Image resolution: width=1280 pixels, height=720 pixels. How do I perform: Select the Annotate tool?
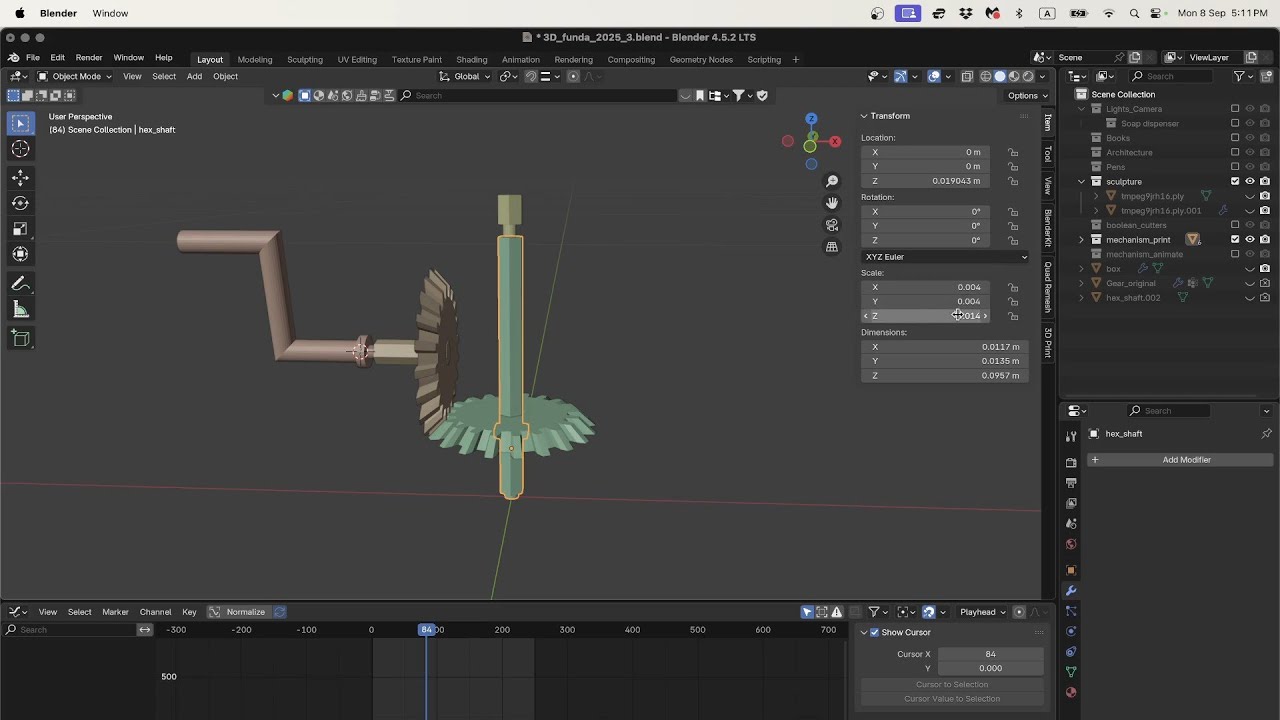coord(20,284)
